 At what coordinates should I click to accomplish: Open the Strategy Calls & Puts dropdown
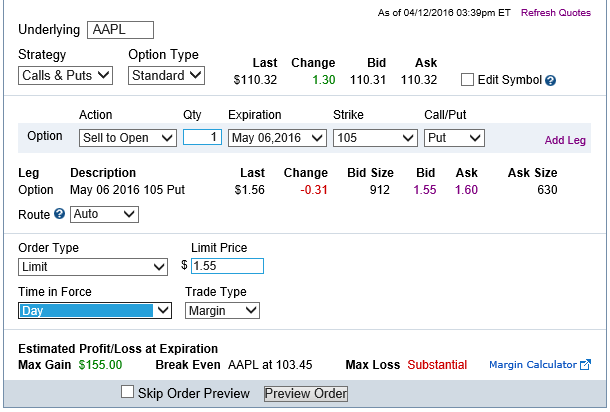[x=65, y=75]
